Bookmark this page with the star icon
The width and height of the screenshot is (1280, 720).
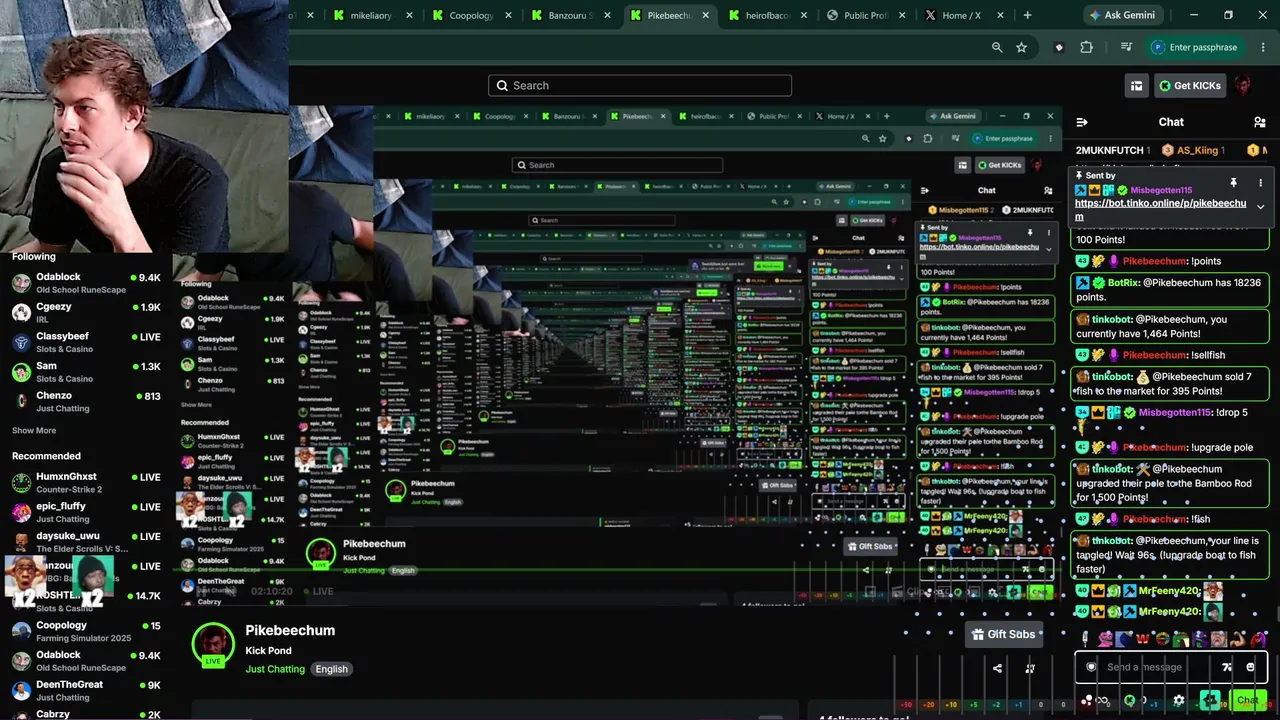pos(1021,47)
